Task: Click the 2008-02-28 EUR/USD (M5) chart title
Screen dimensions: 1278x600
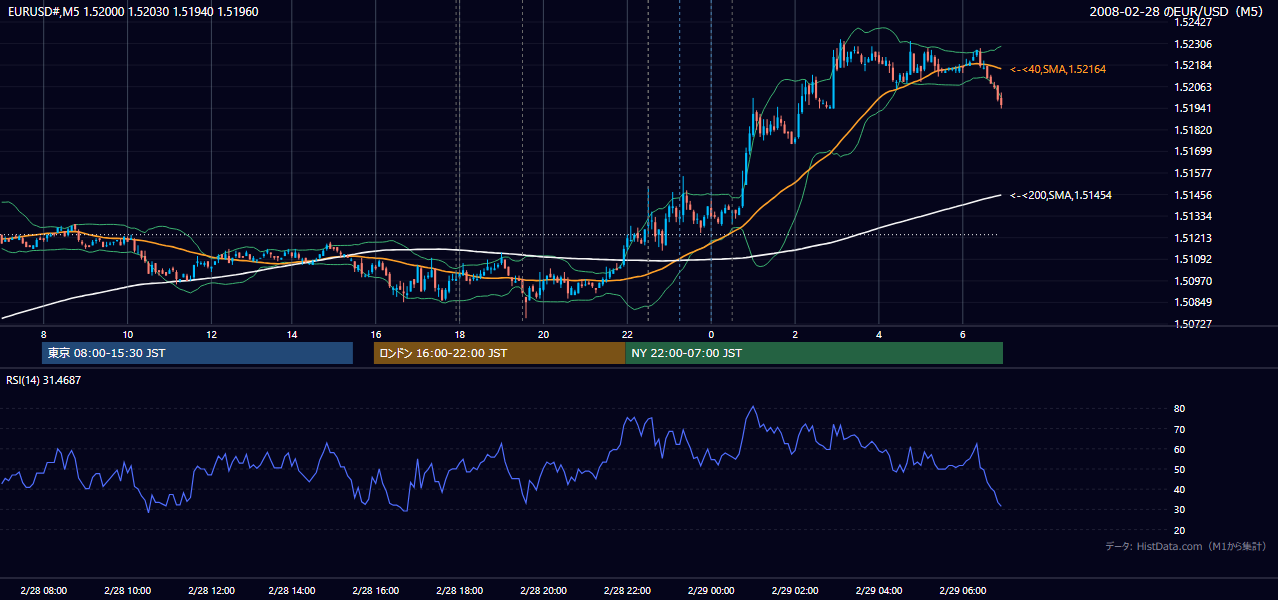Action: coord(1177,11)
